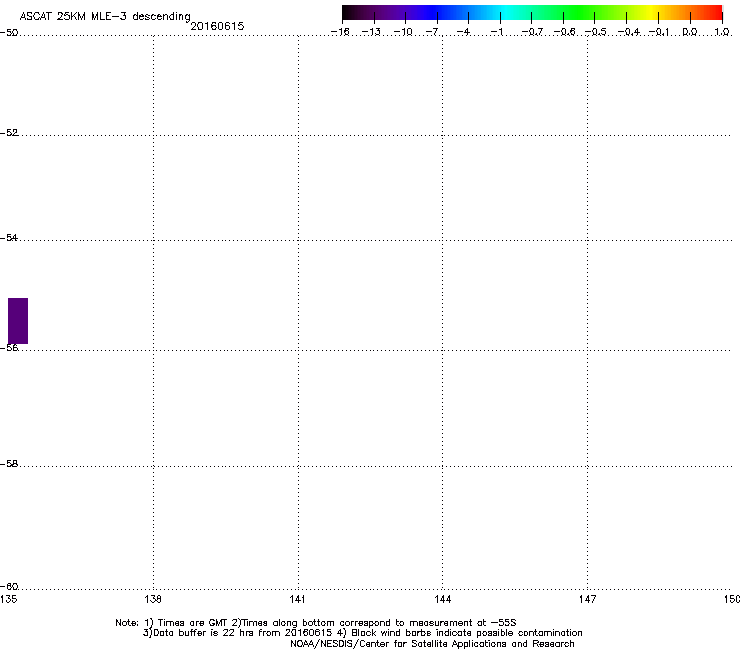The height and width of the screenshot is (650, 740).
Task: Click the -1 color scale label
Action: pos(496,32)
